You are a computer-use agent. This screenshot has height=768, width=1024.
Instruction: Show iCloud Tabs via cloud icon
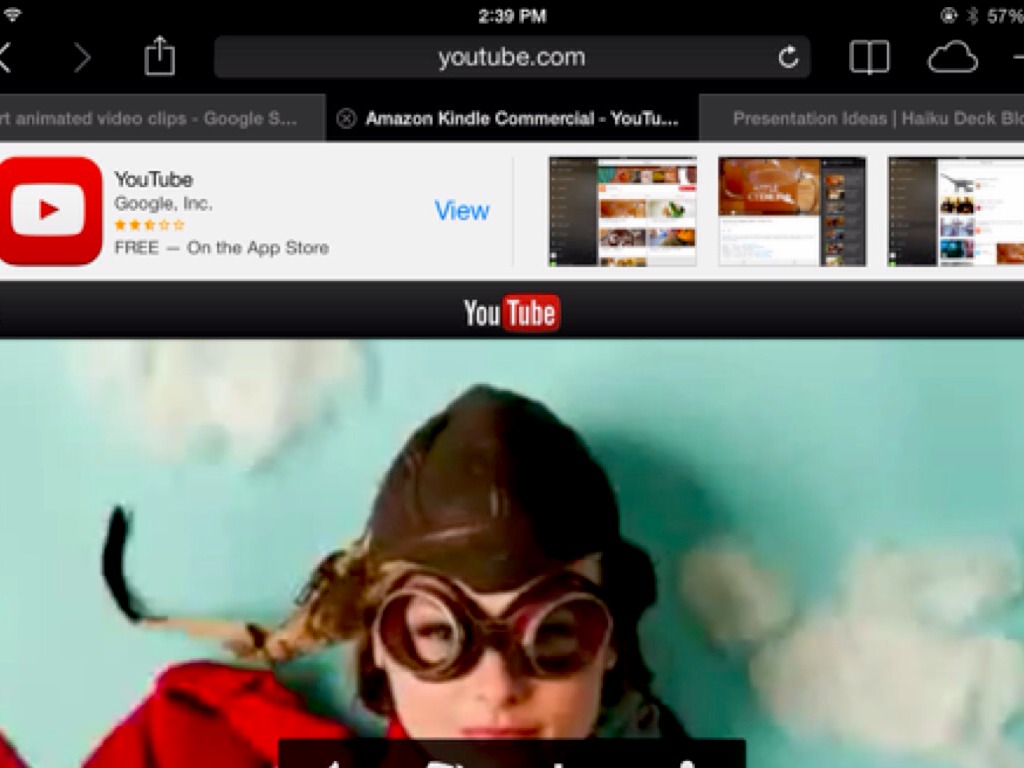coord(952,58)
